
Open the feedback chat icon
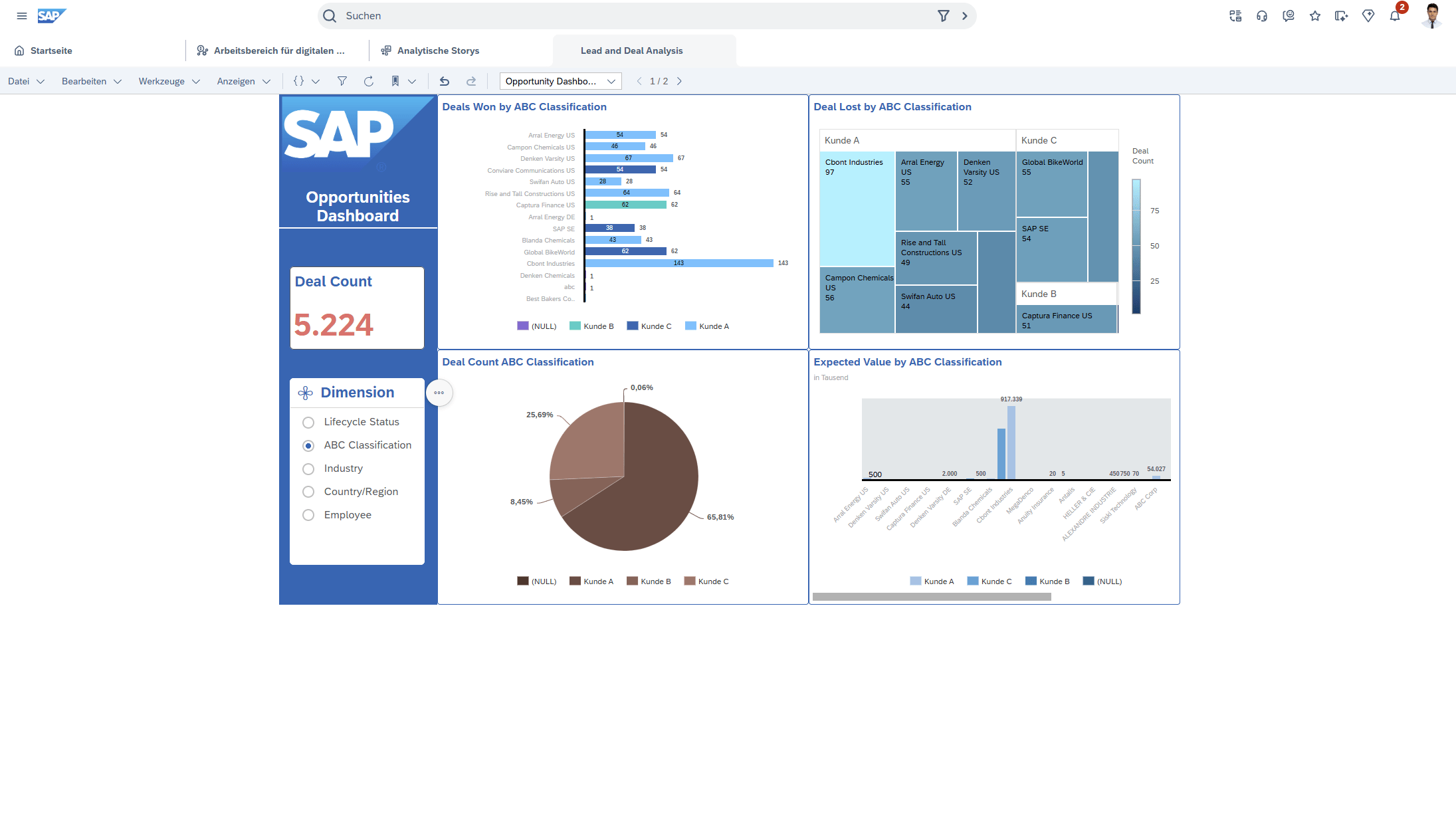(x=1289, y=16)
